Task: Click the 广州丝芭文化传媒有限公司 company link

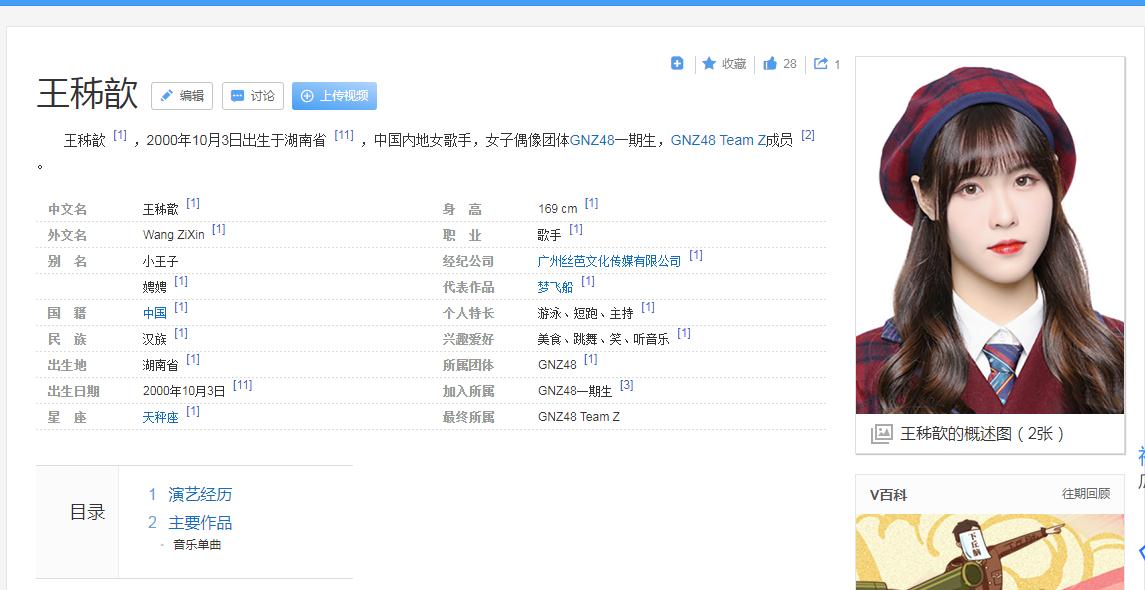Action: click(x=609, y=261)
